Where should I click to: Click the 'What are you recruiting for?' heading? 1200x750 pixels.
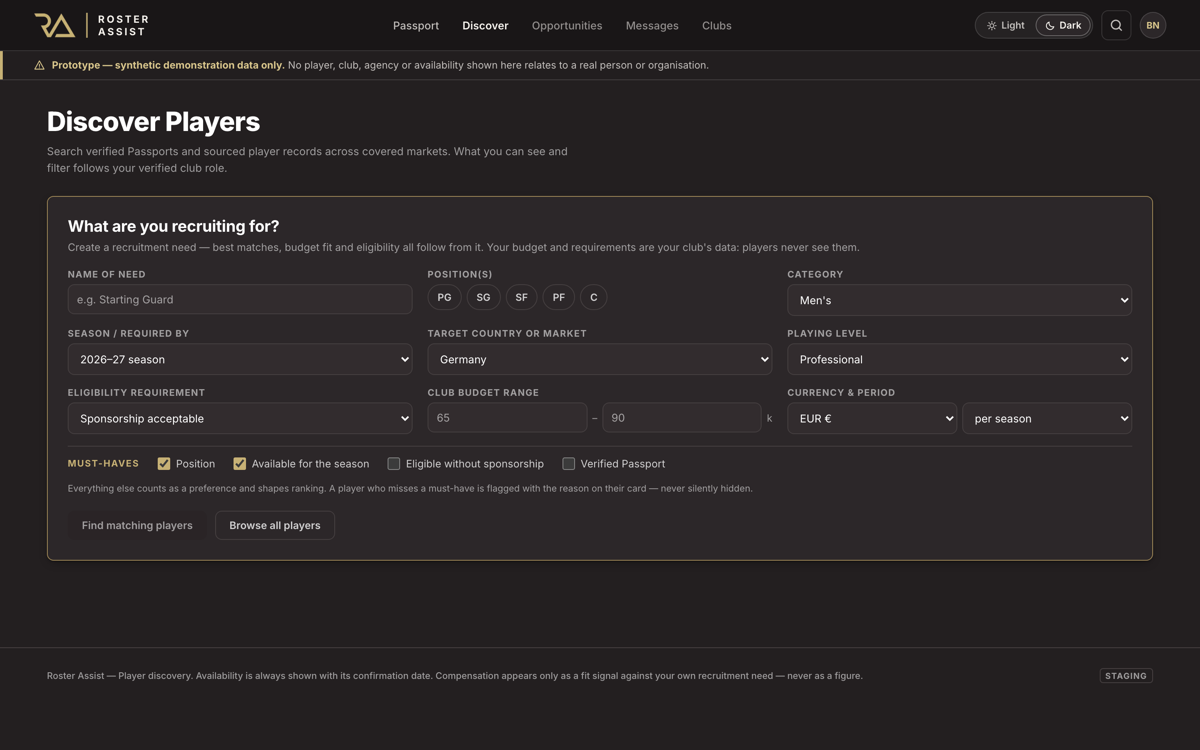coord(173,226)
